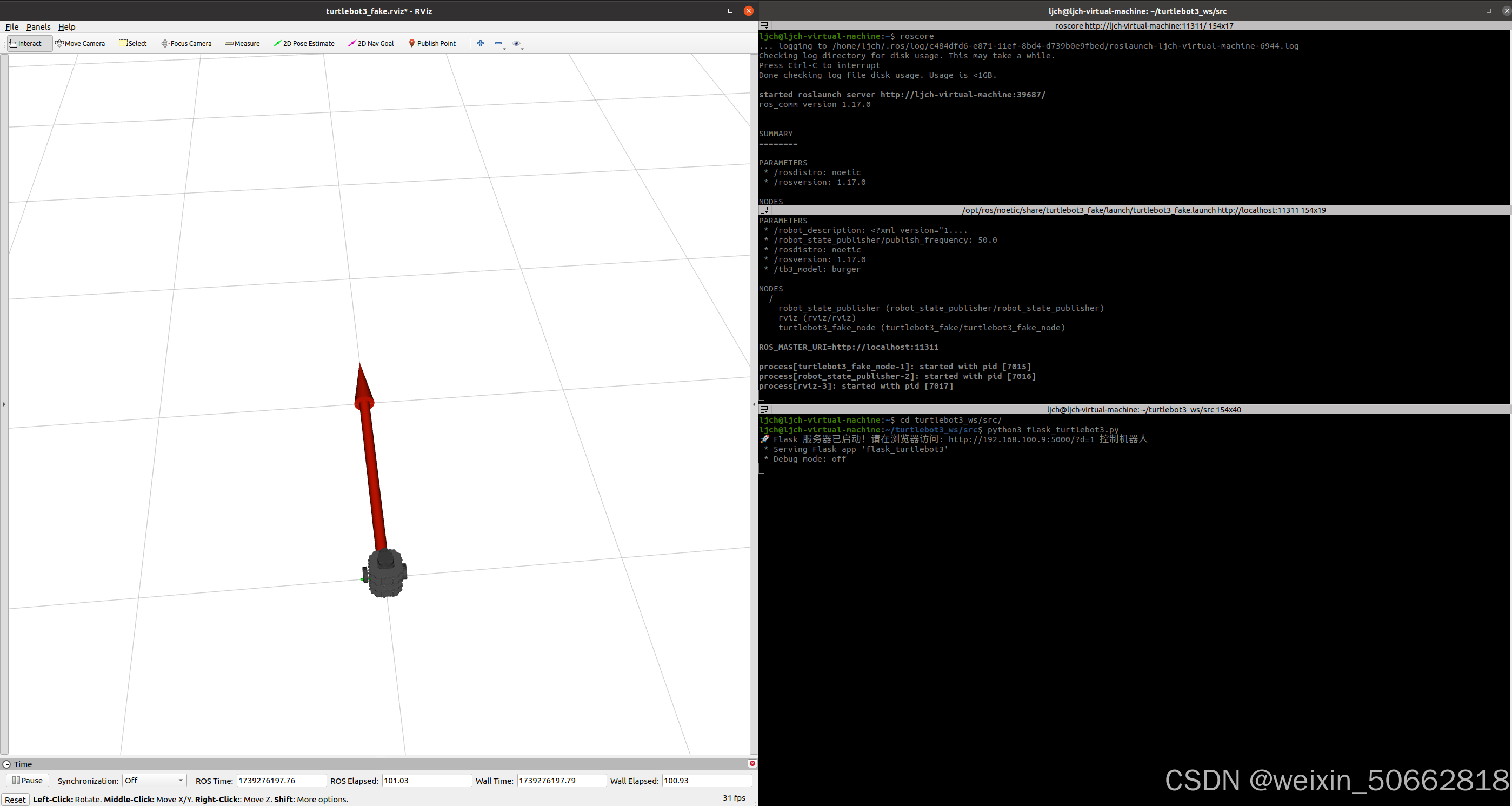This screenshot has height=806, width=1512.
Task: Set a 2D Nav Goal
Action: (371, 43)
